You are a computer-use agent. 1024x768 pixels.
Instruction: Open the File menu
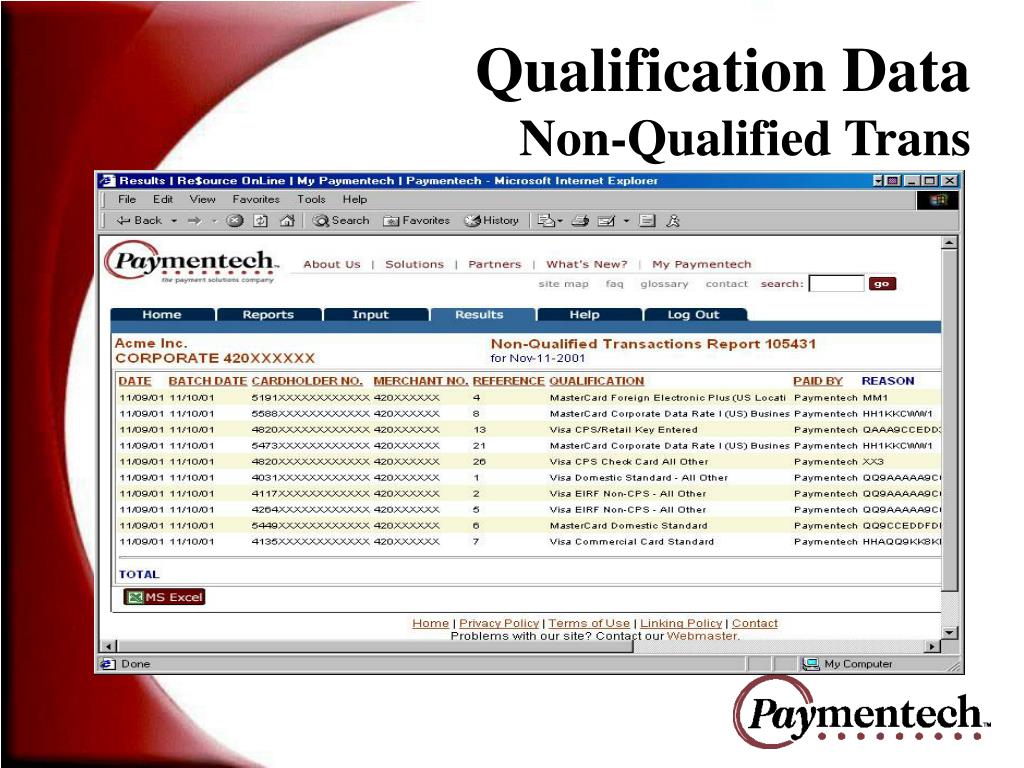pyautogui.click(x=127, y=199)
